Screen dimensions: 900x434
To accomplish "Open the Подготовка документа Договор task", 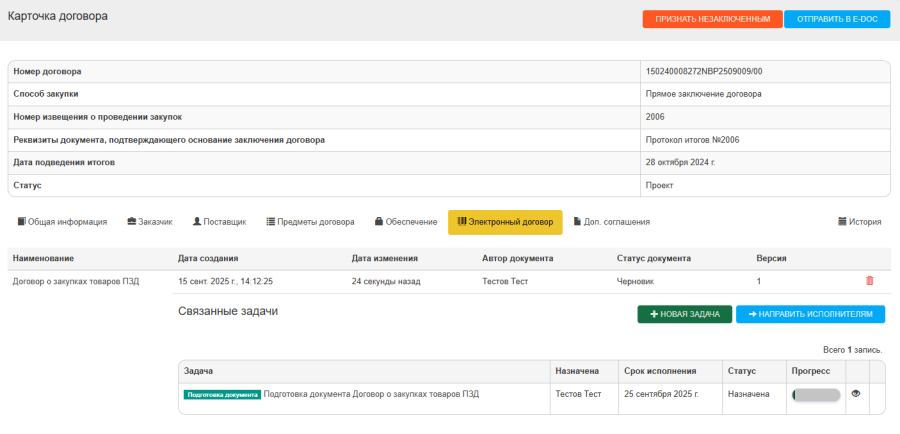I will point(371,394).
